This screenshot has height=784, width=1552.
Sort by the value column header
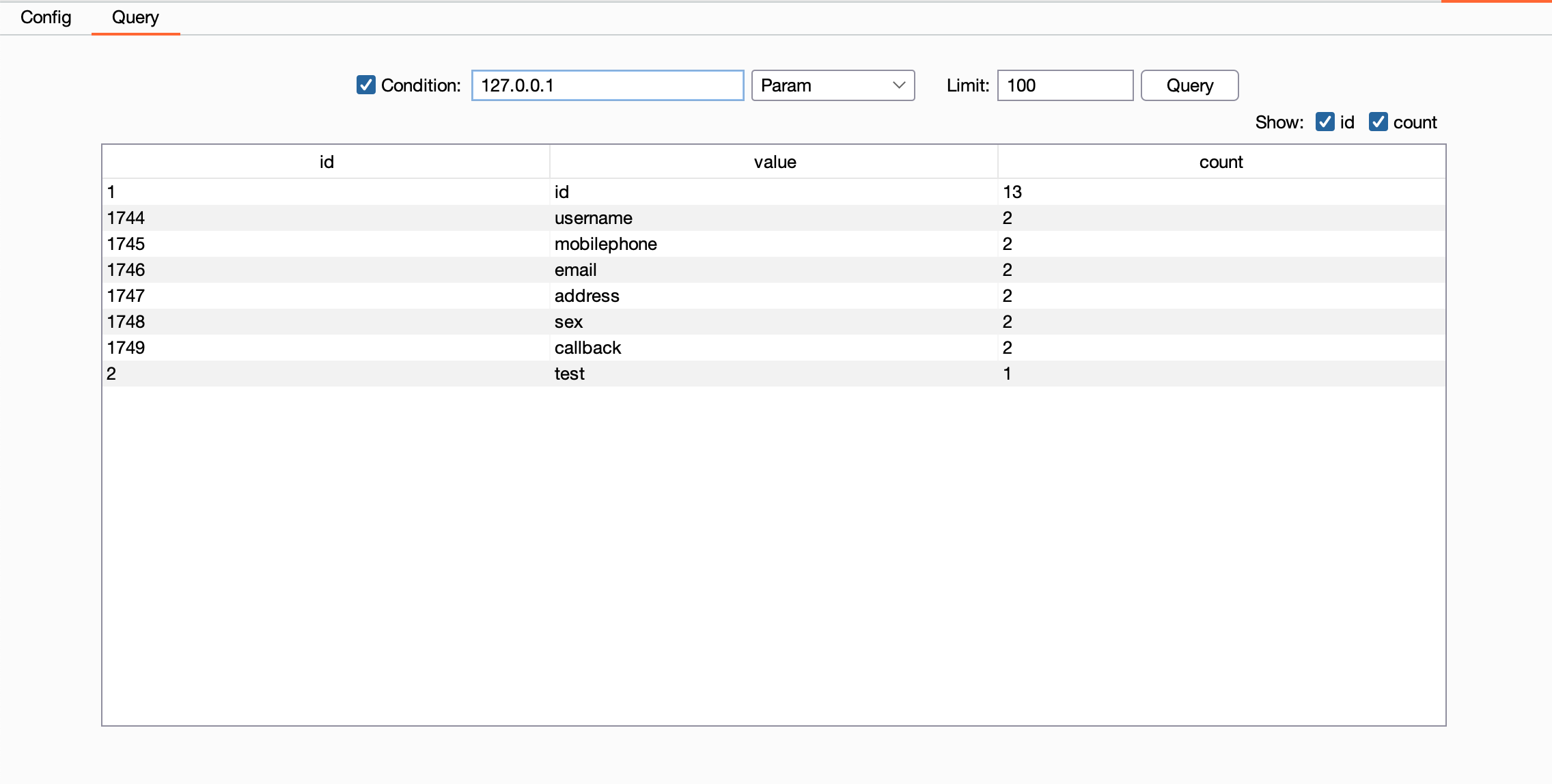(x=774, y=162)
